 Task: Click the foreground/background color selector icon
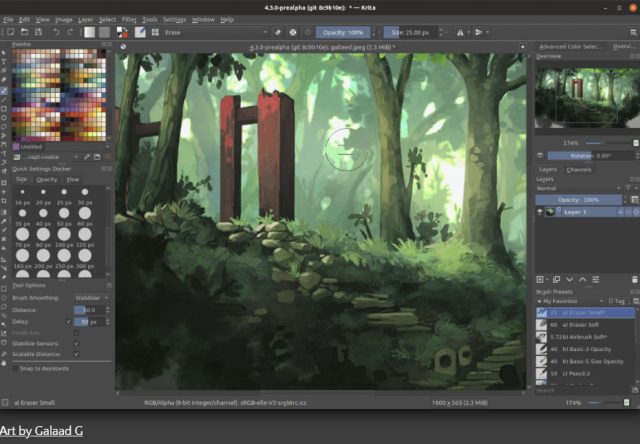pos(122,32)
